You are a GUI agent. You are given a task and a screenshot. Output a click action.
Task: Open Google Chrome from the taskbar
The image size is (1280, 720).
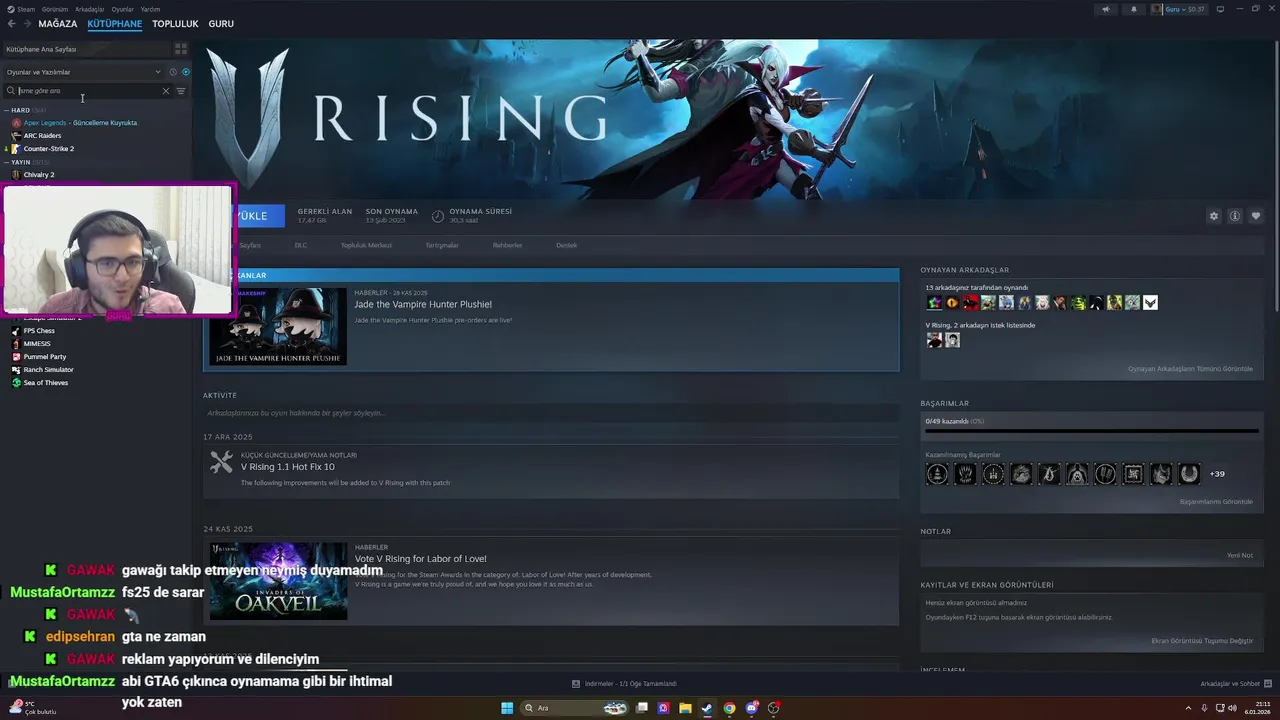pos(729,708)
